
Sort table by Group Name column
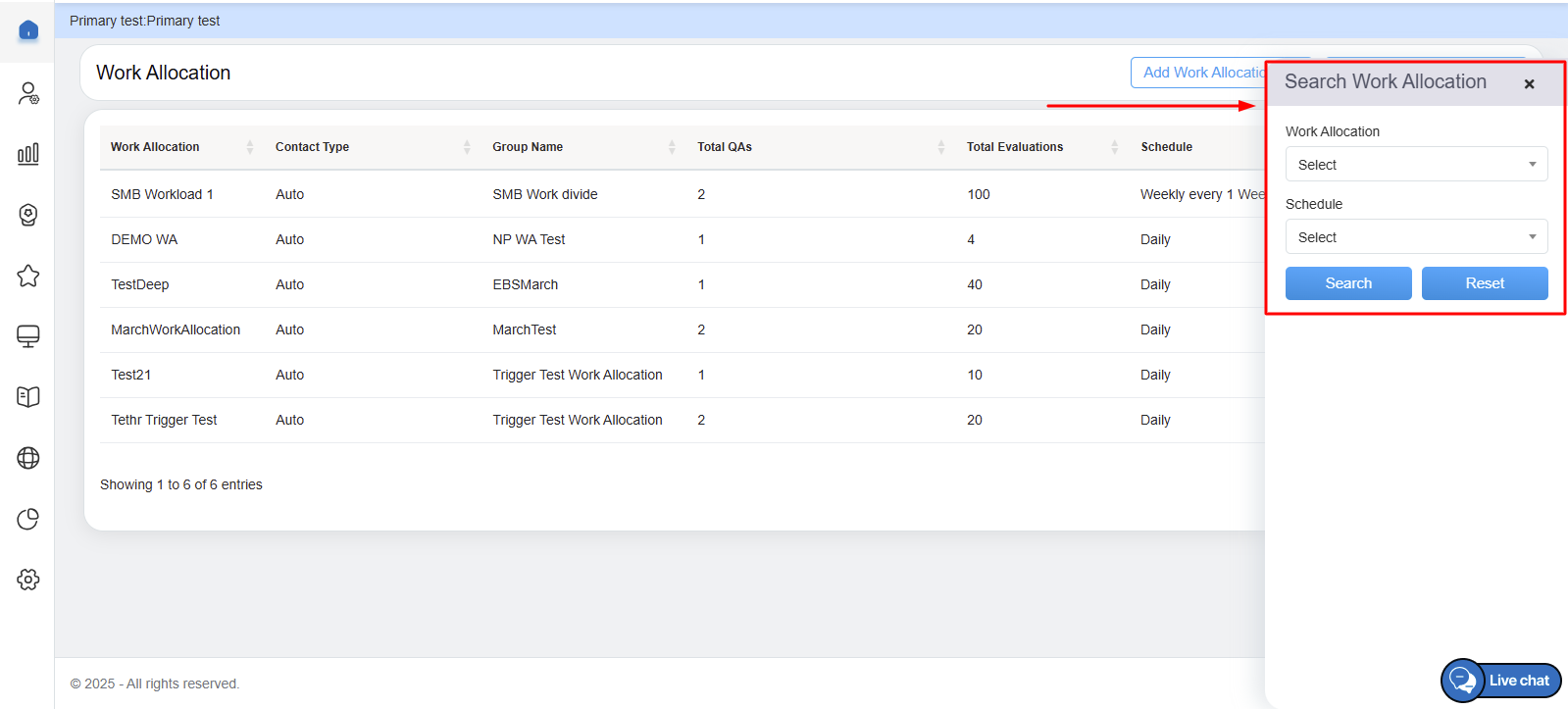pos(528,147)
